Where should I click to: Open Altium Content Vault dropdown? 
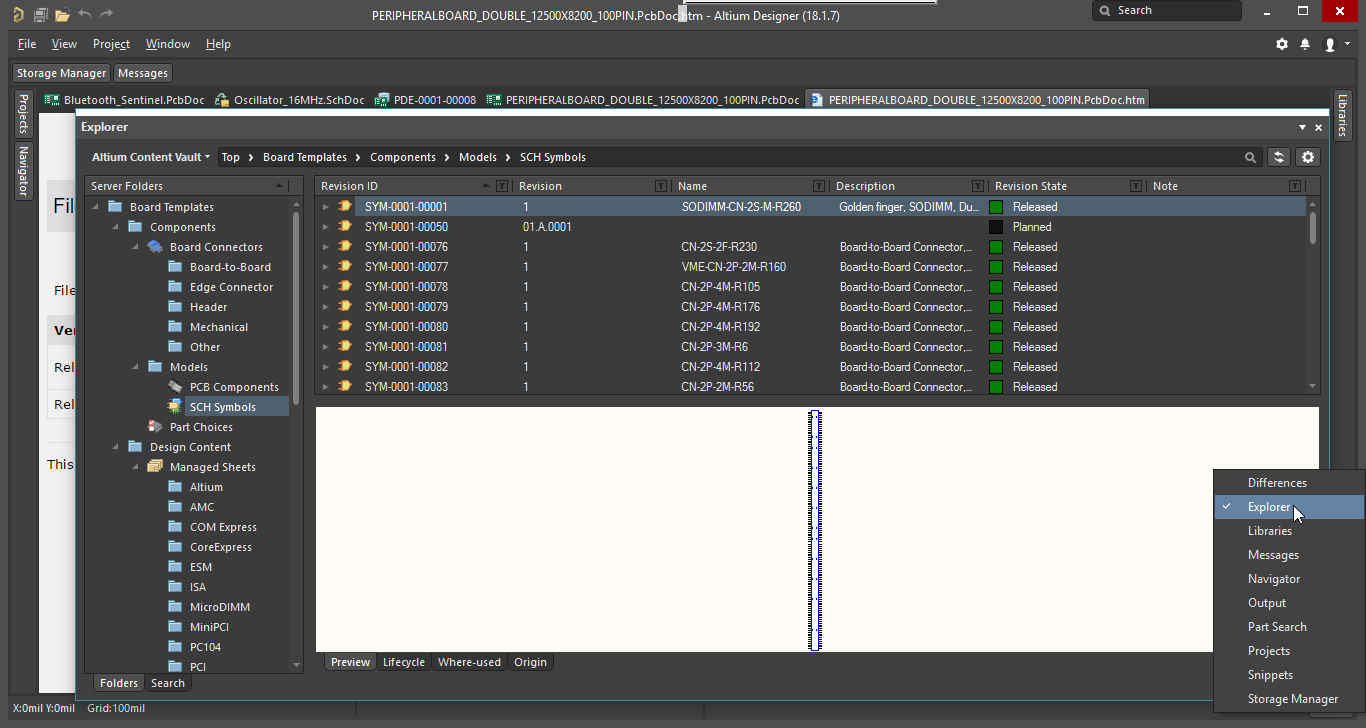(151, 157)
